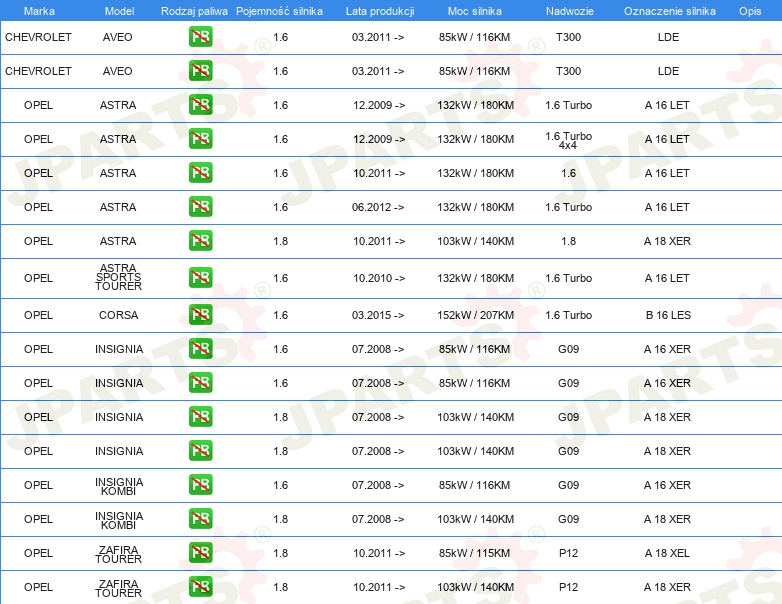Image resolution: width=782 pixels, height=604 pixels.
Task: Click OPEL cell in Astra Sports Tourer row
Action: [38, 278]
